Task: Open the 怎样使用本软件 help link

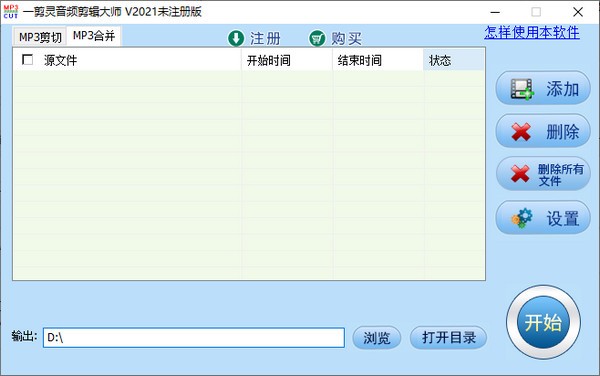Action: pos(532,33)
